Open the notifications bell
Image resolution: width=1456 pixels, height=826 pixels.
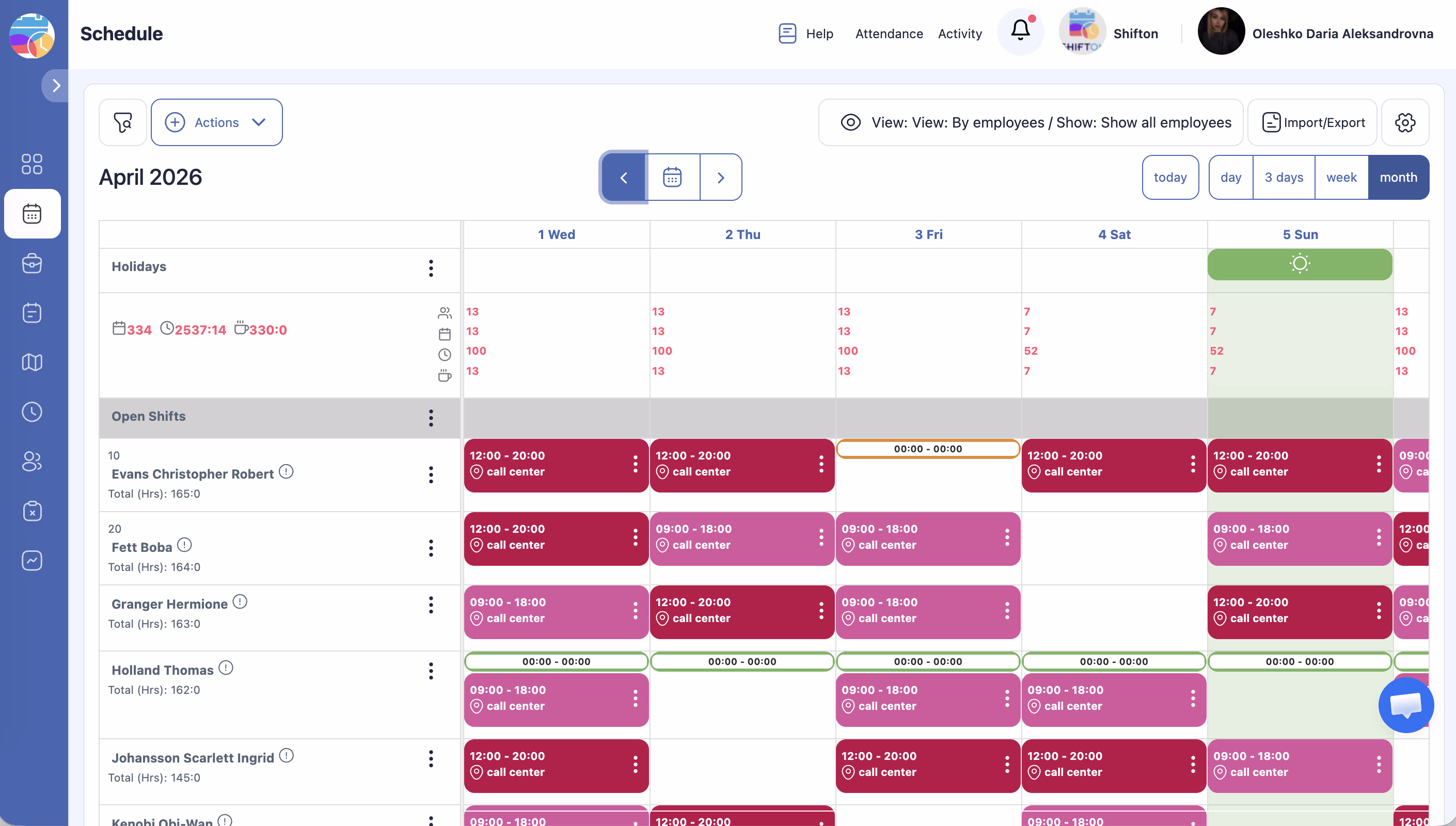(x=1020, y=30)
